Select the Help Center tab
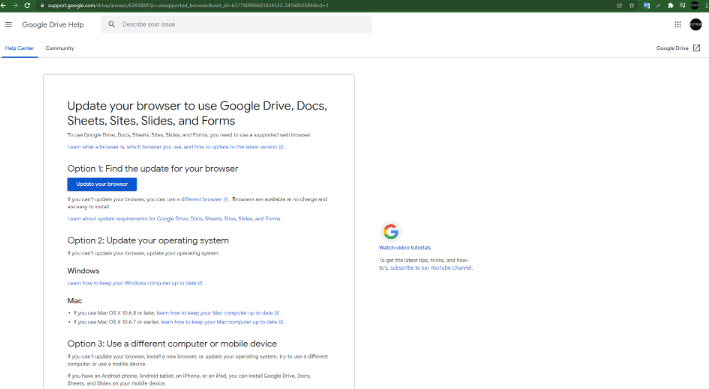Viewport: 709px width, 389px height. [x=19, y=48]
